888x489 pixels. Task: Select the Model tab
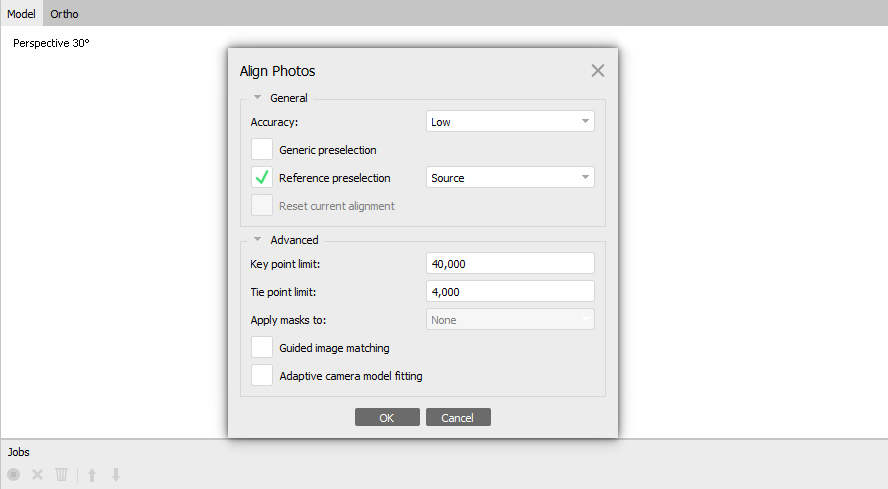[x=22, y=14]
